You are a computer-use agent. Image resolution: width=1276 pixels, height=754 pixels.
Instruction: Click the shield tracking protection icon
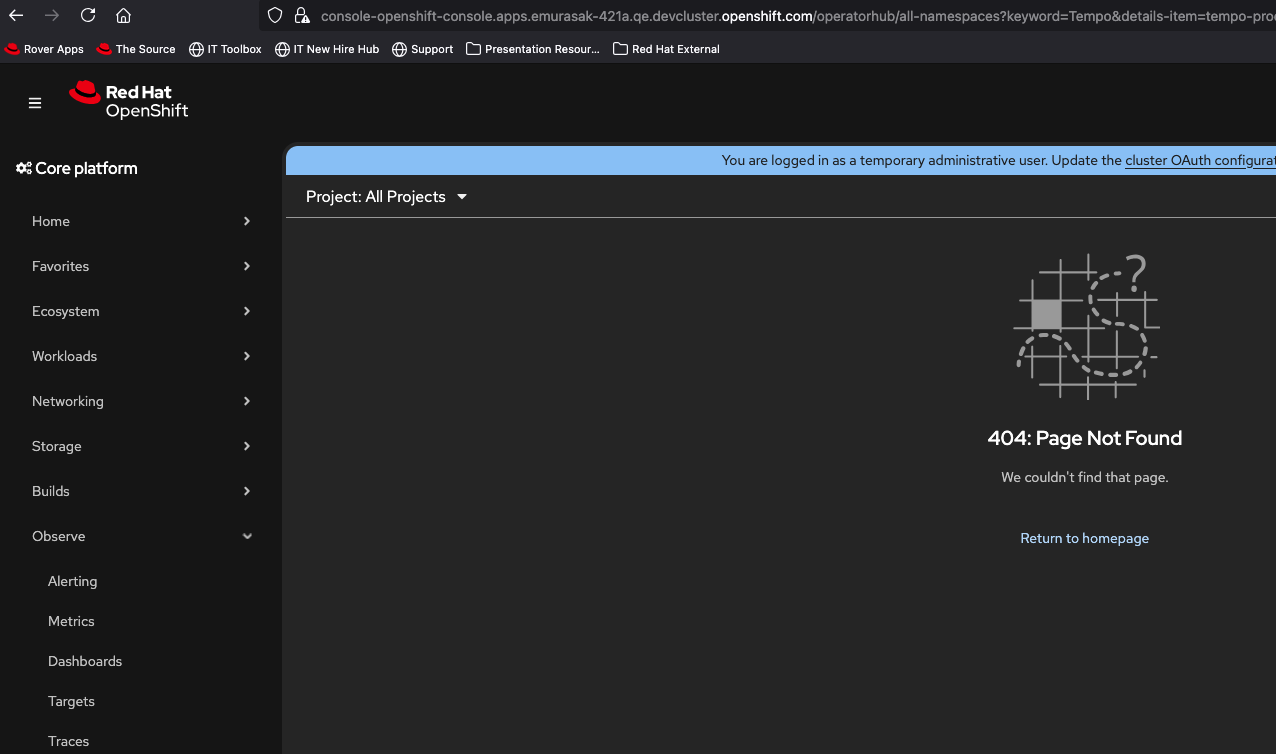[275, 15]
